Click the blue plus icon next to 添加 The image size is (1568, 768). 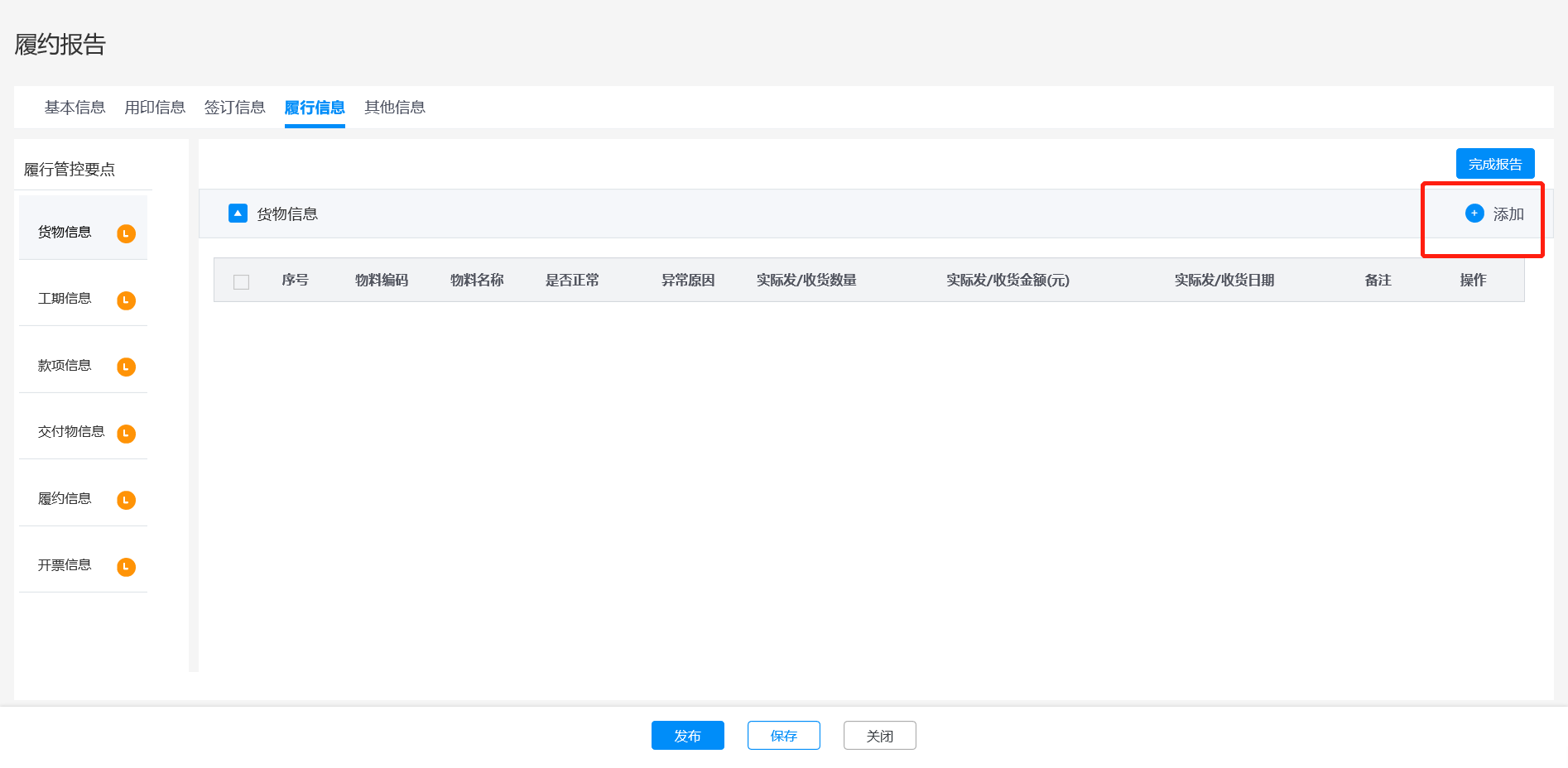1474,214
